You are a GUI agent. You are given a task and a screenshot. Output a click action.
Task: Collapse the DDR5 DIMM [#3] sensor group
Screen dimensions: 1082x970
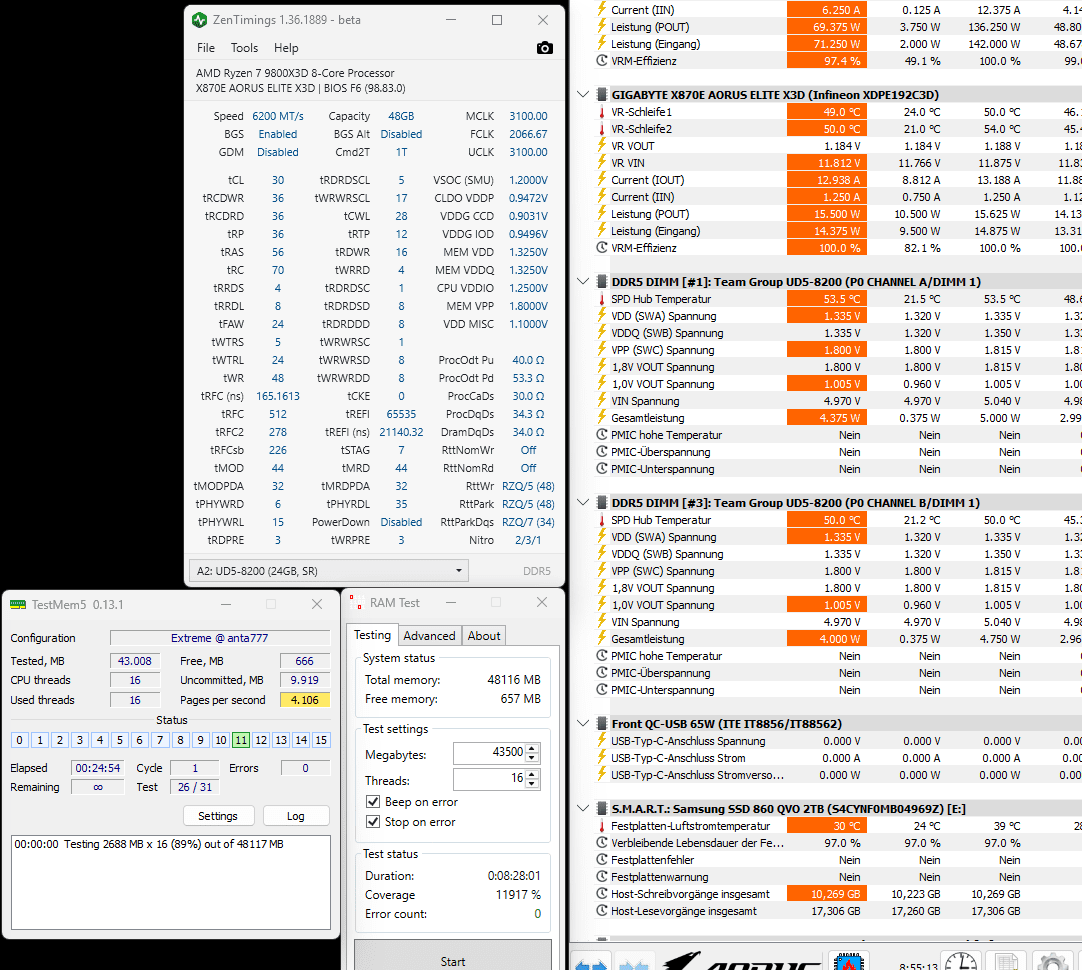click(583, 502)
